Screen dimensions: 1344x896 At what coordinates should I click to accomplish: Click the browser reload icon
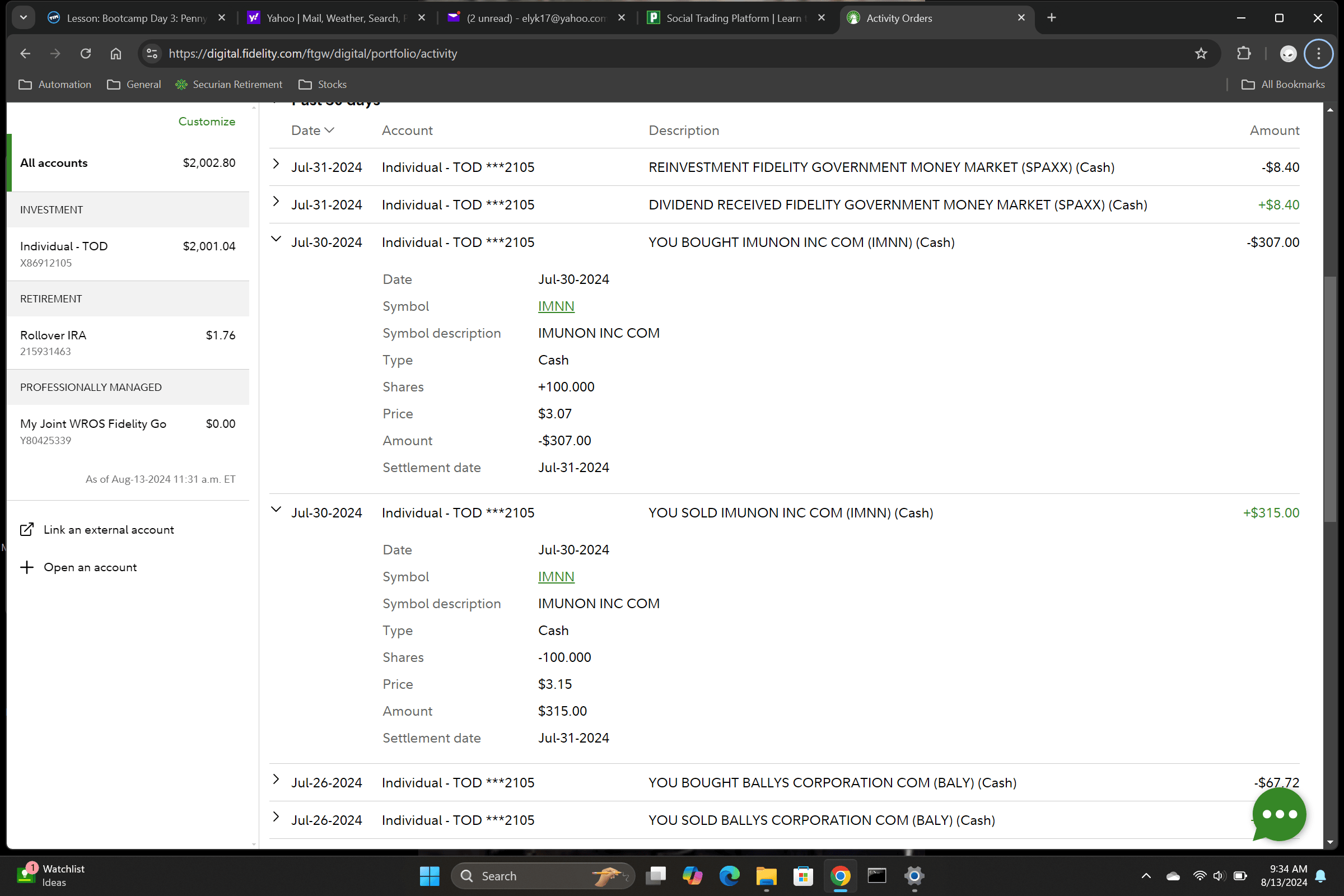(86, 54)
